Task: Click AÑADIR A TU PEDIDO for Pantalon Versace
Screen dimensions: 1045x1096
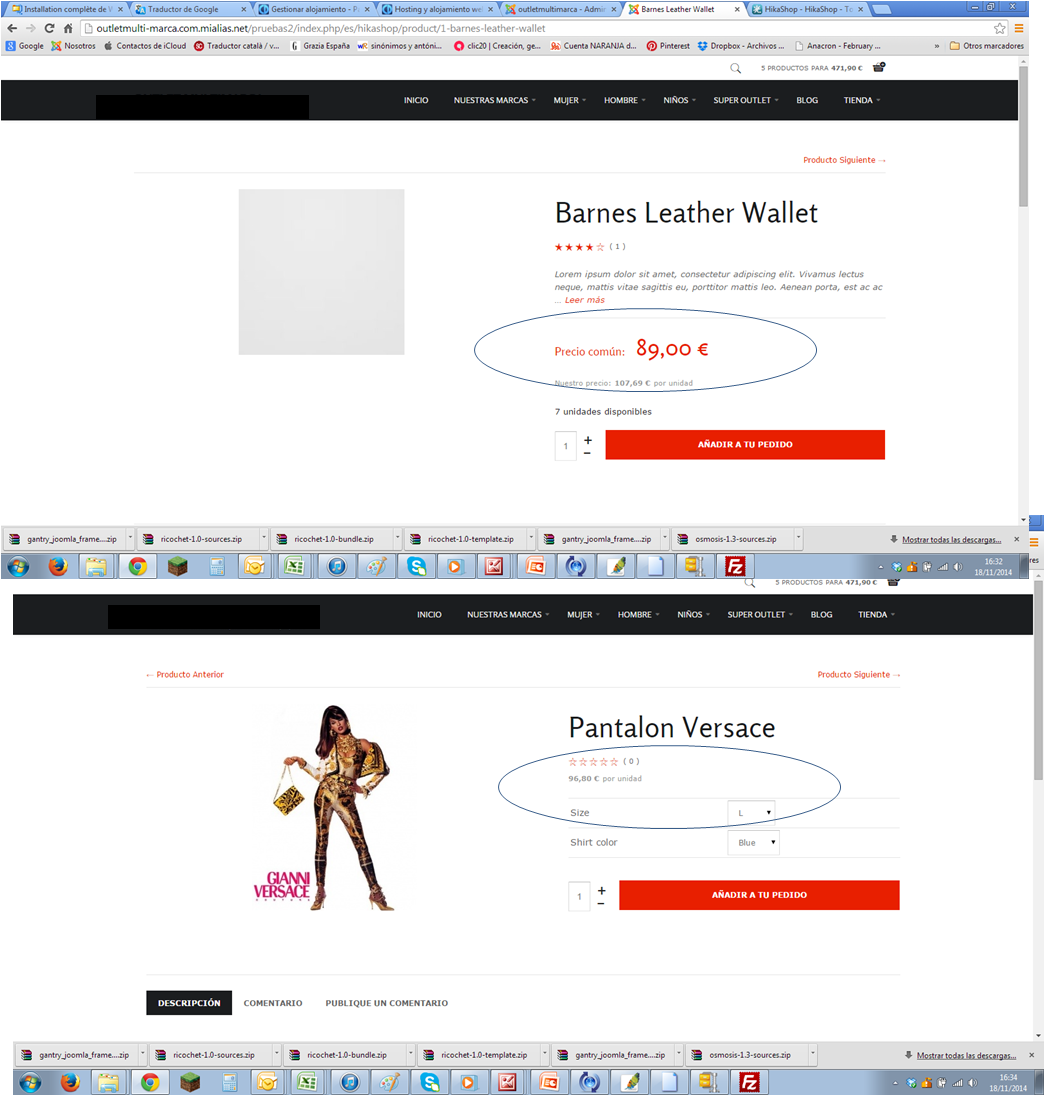Action: 759,895
